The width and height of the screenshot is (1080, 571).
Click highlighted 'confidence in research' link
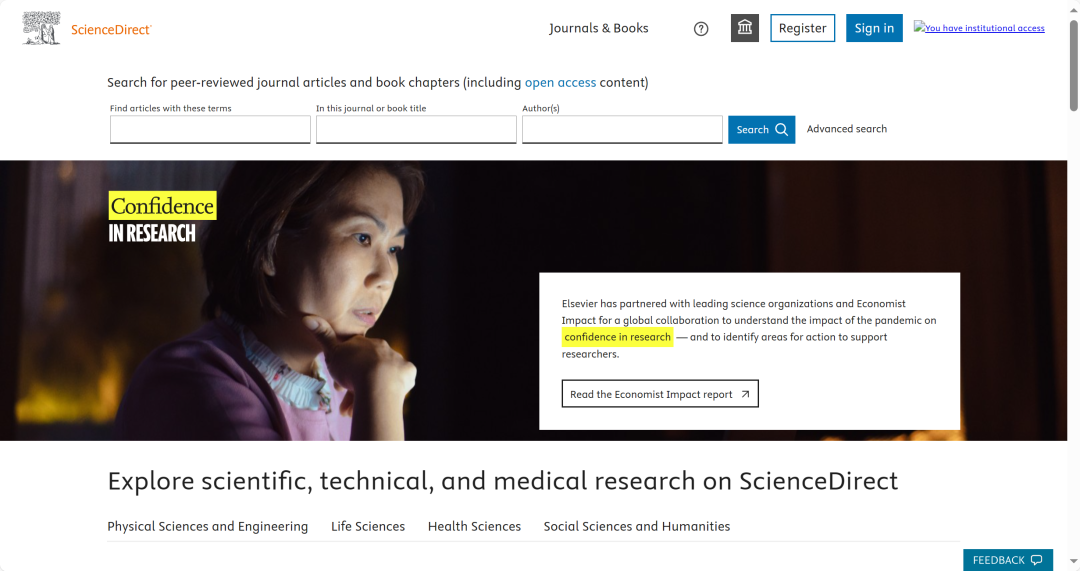617,337
